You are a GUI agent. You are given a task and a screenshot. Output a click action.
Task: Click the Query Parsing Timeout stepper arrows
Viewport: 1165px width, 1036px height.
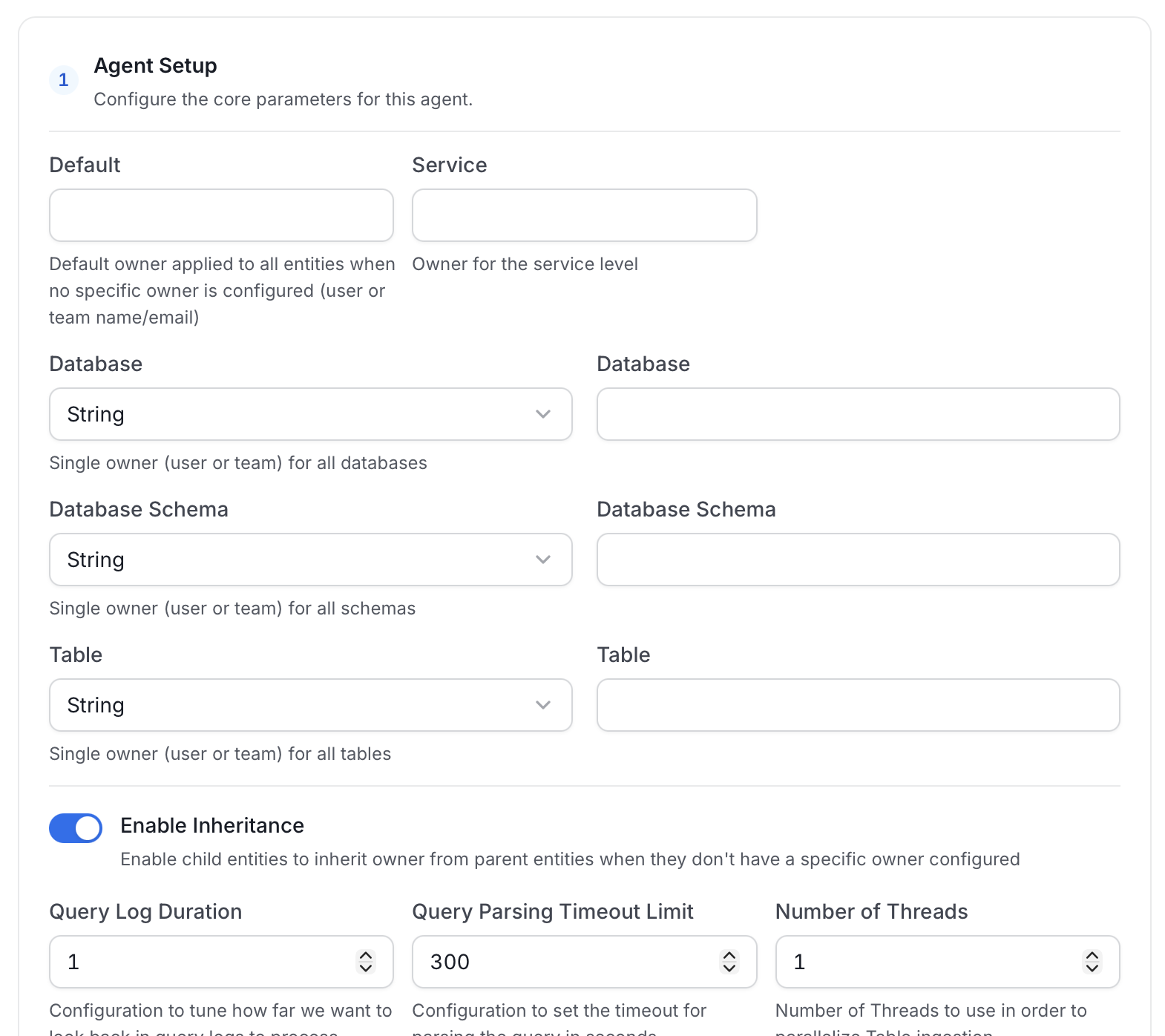[x=729, y=962]
